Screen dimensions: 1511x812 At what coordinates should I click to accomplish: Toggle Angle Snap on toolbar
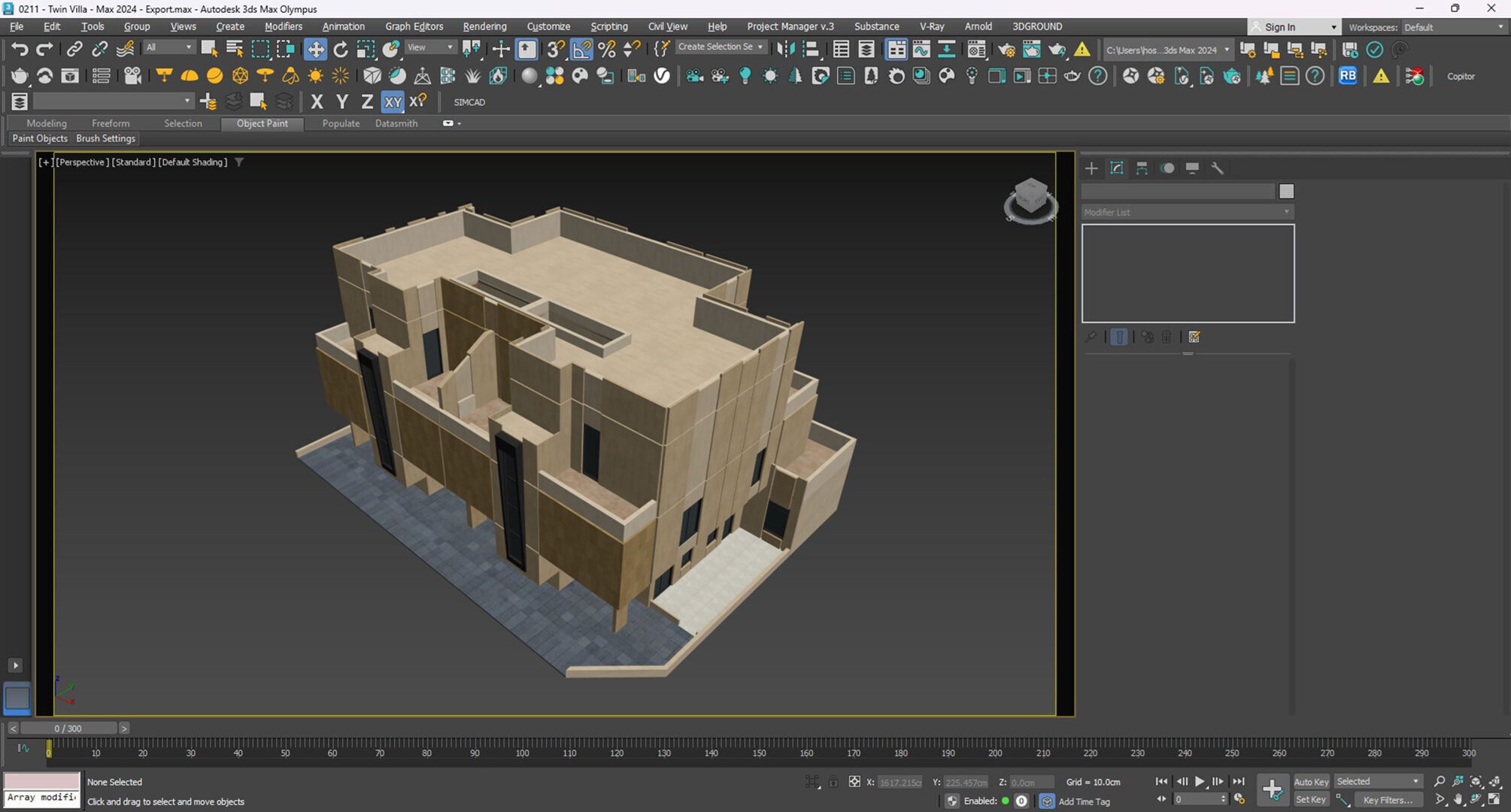[x=581, y=50]
